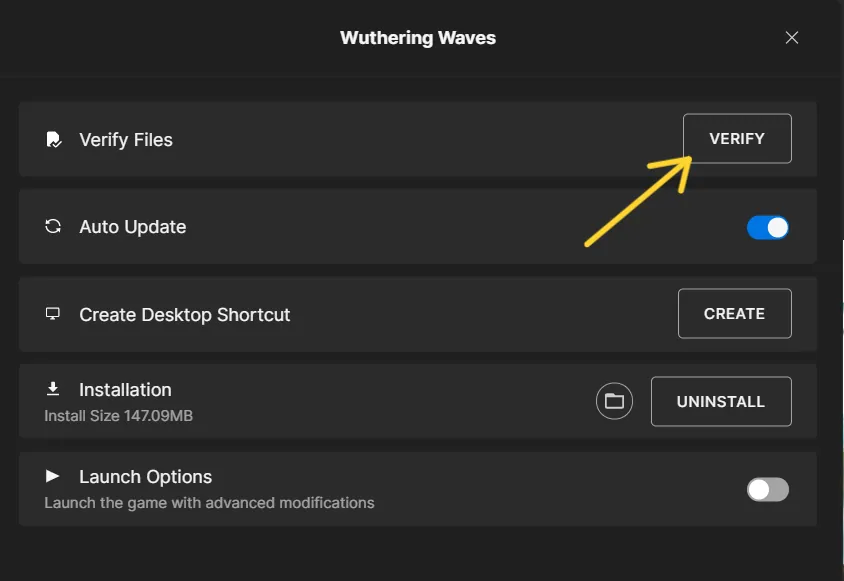Disable the Auto Update toggle
The width and height of the screenshot is (844, 581).
(768, 227)
